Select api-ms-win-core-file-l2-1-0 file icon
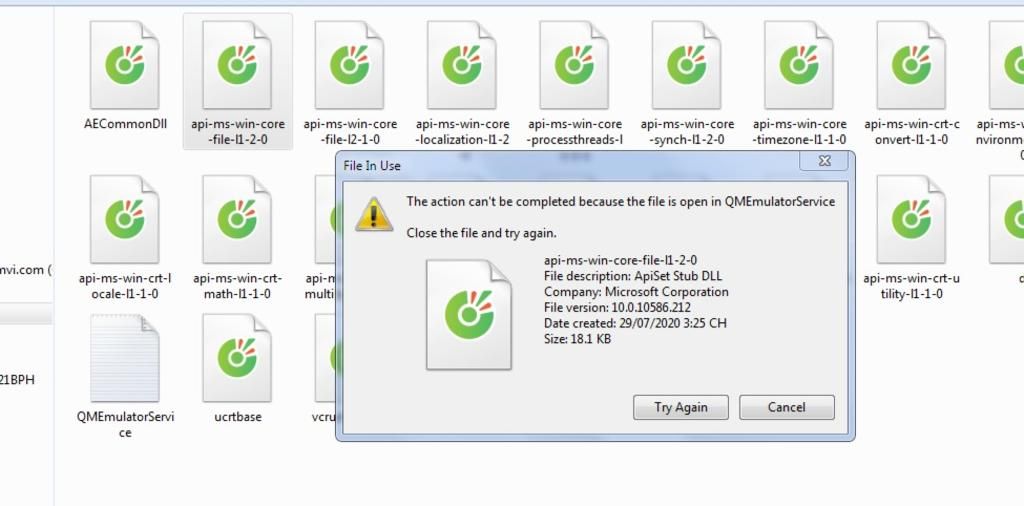1024x506 pixels. click(x=349, y=65)
